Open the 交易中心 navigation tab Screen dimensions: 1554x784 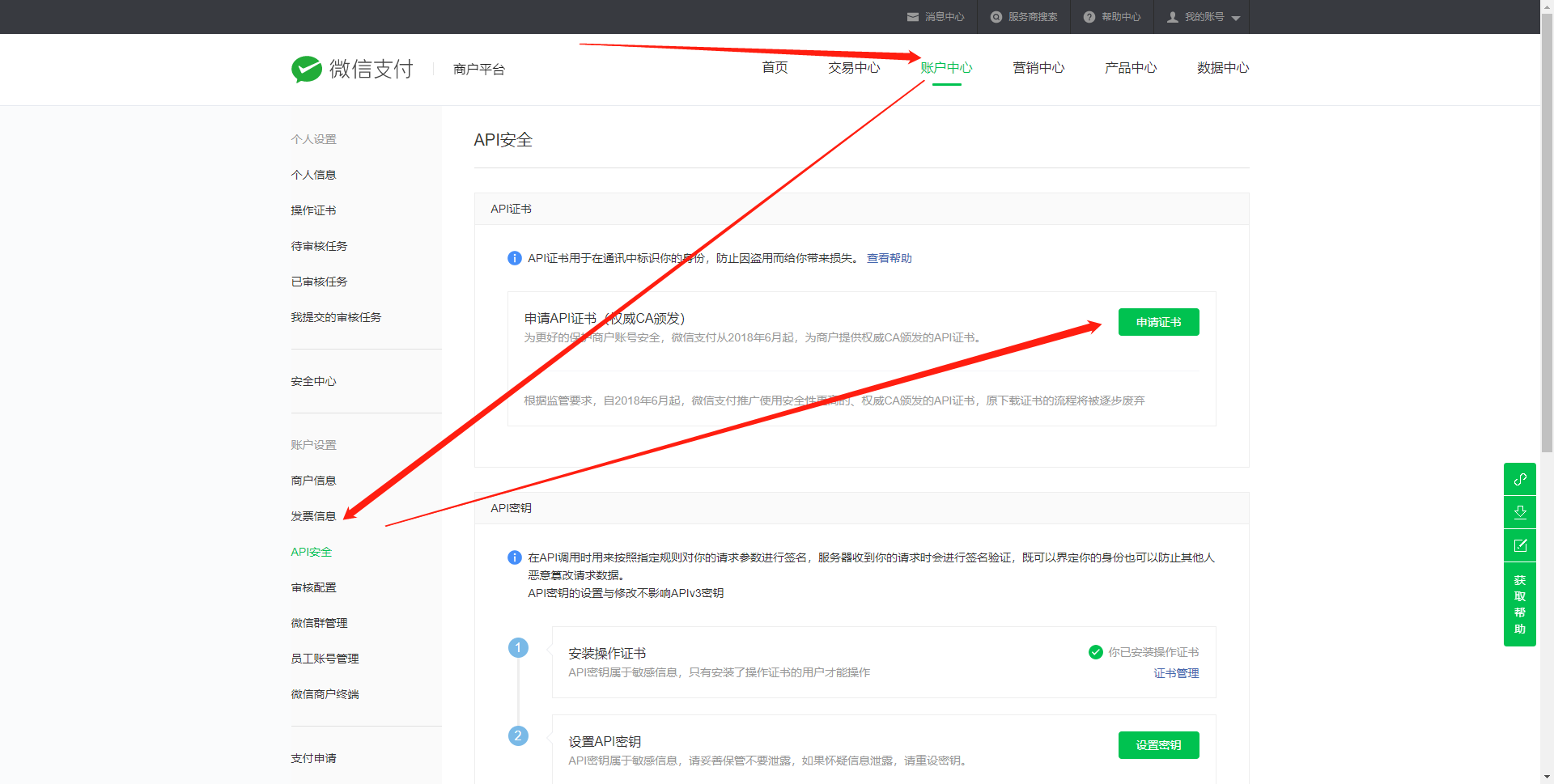pos(854,68)
